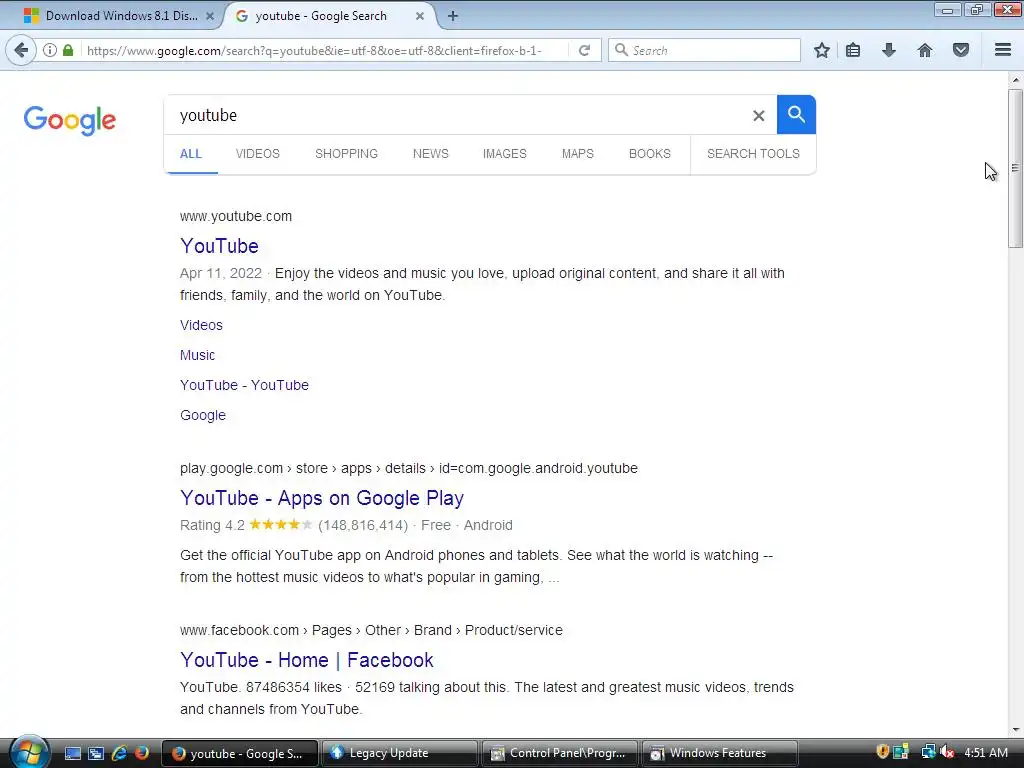This screenshot has height=768, width=1024.
Task: Clear the Google search query X
Action: pos(758,116)
